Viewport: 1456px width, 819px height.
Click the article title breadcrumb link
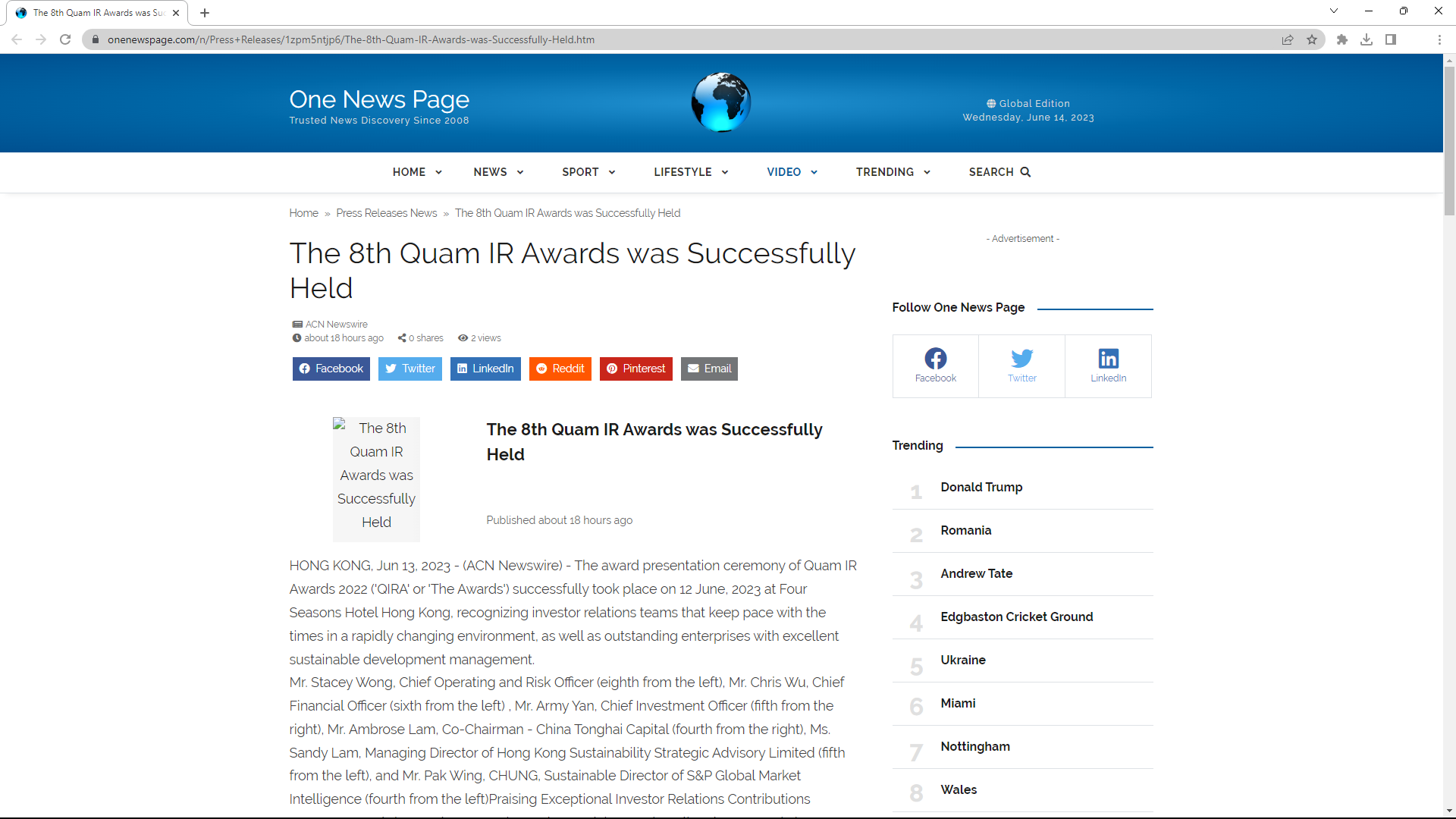pos(567,213)
